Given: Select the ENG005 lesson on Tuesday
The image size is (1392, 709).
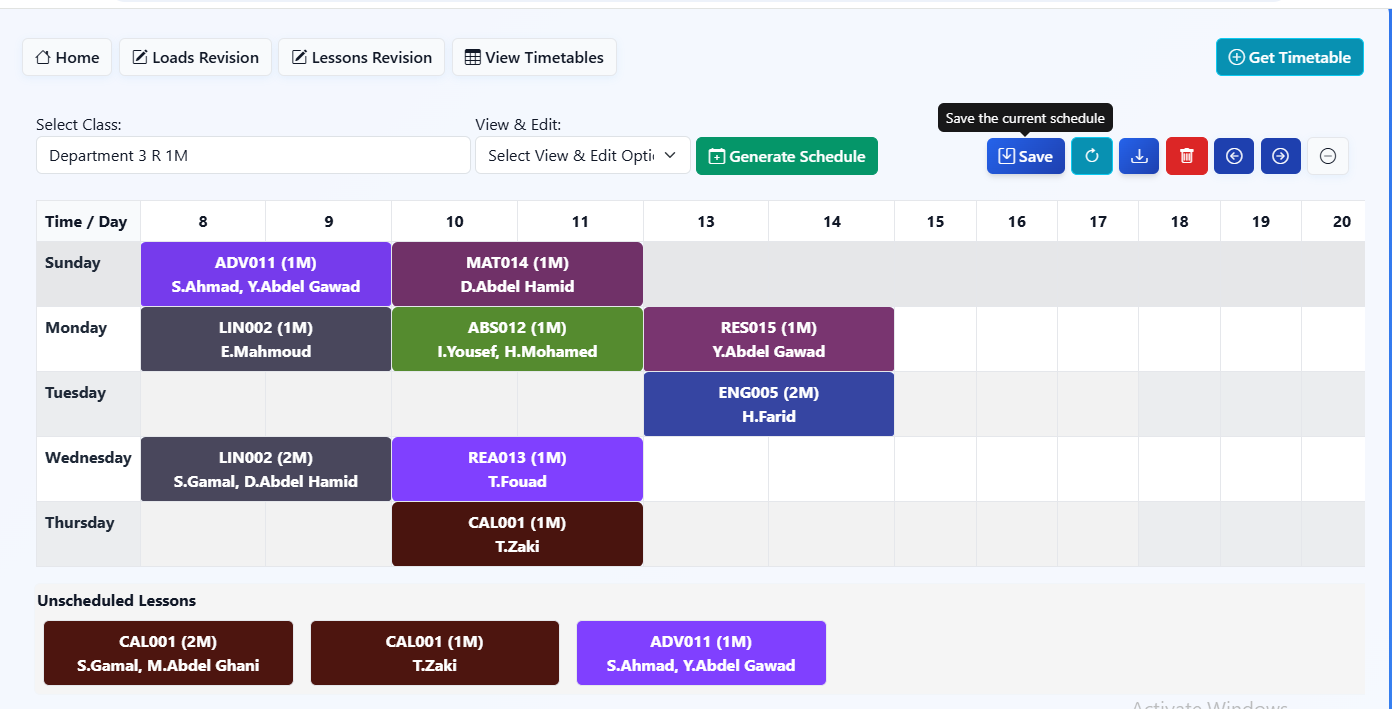Looking at the screenshot, I should coord(768,404).
